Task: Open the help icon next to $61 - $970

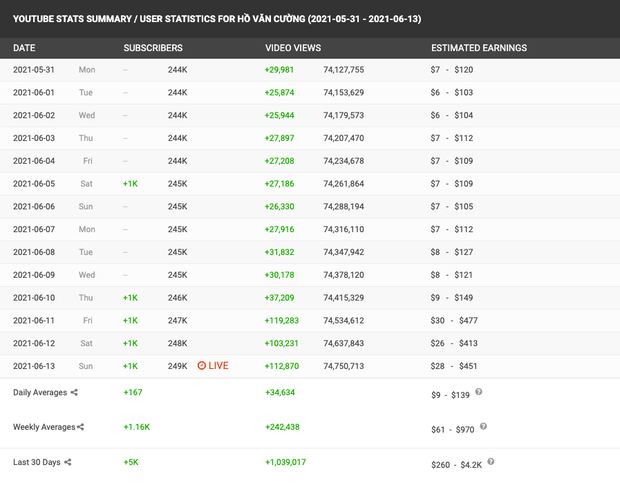Action: pos(484,426)
